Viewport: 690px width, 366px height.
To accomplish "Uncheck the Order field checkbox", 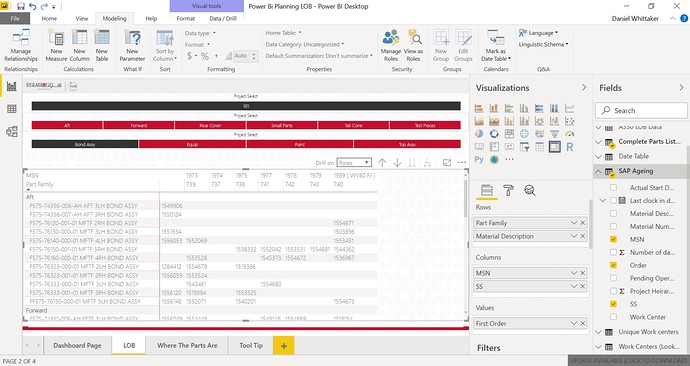I will pyautogui.click(x=613, y=265).
